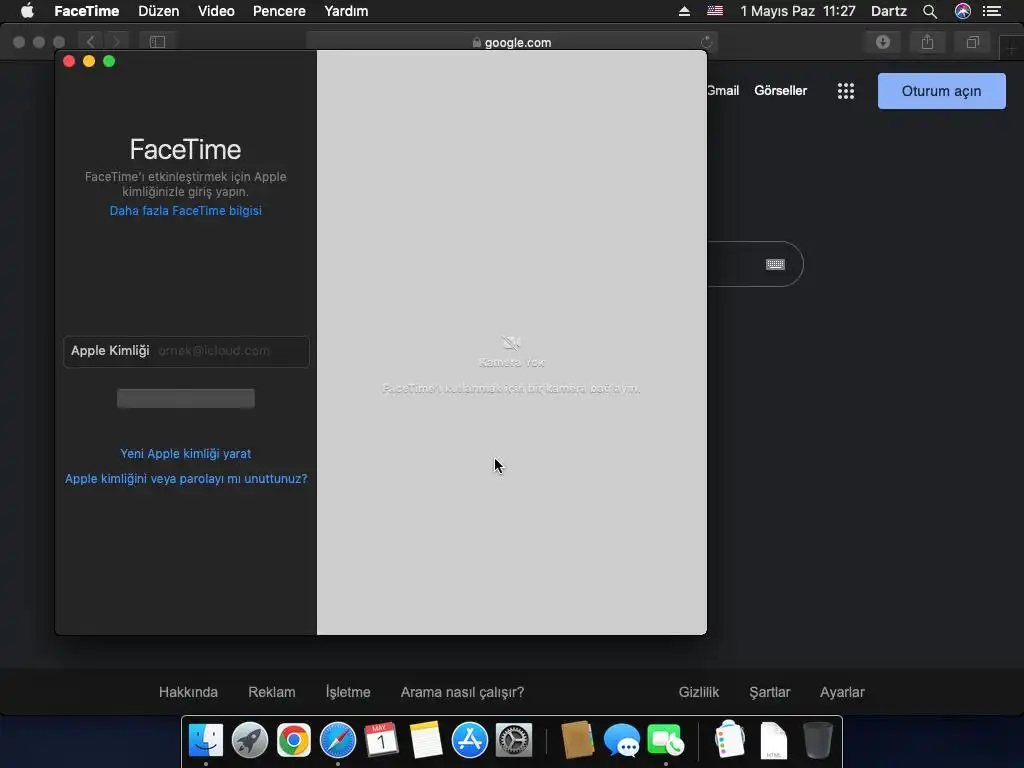Click the green fullscreen button of FaceTime

pos(109,61)
